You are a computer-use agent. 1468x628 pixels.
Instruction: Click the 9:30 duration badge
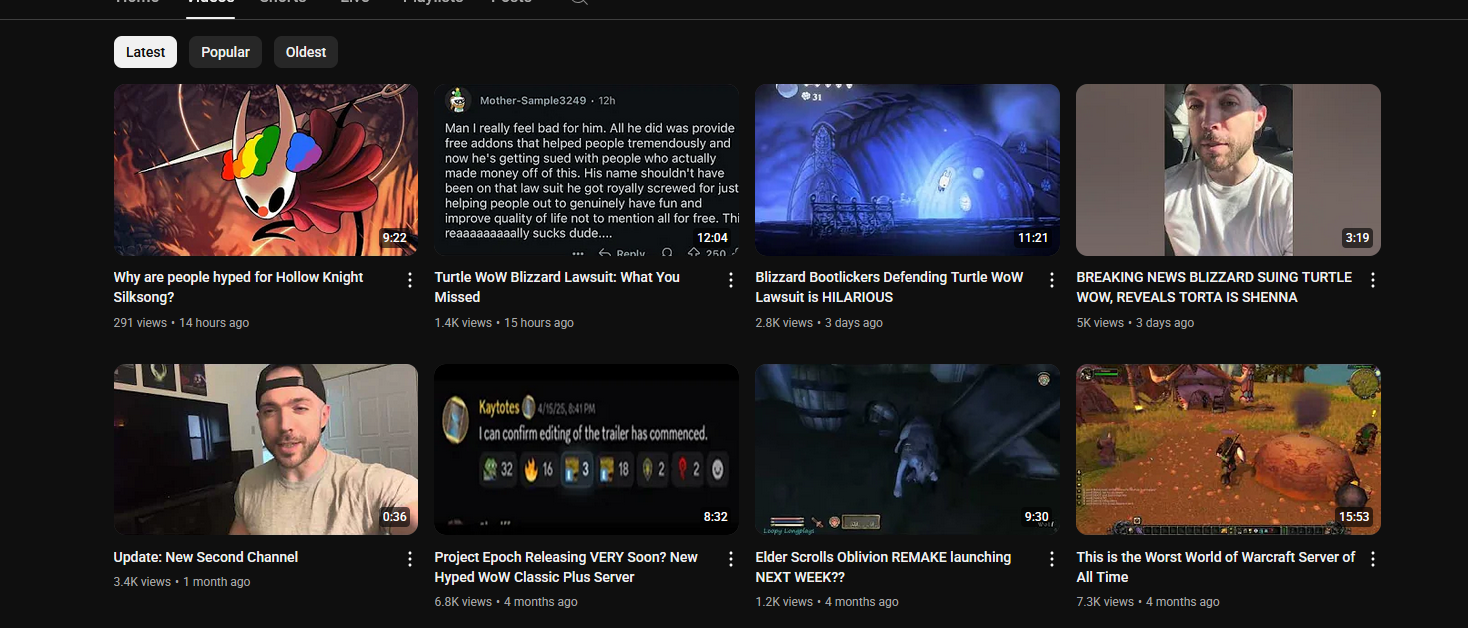click(x=1036, y=517)
